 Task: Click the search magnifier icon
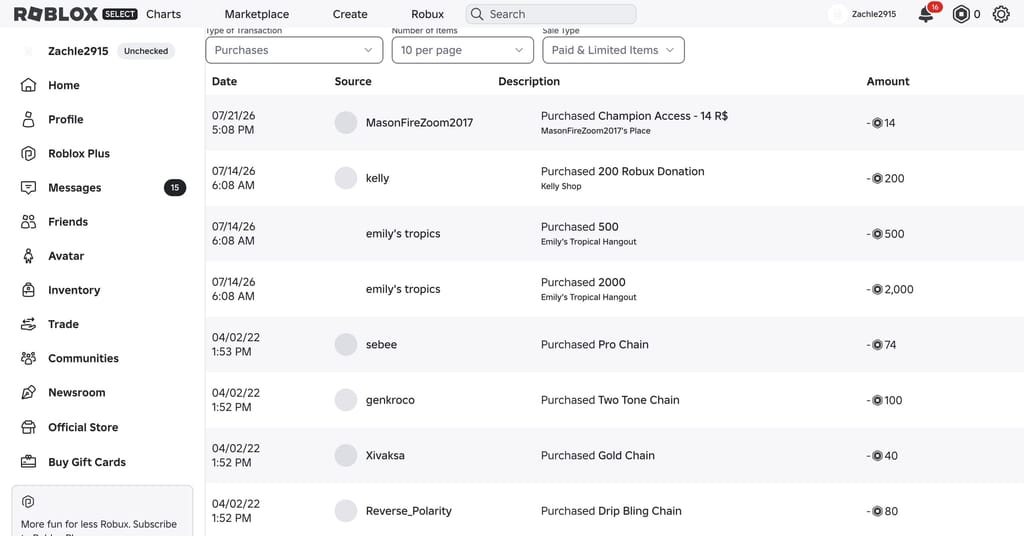click(477, 14)
